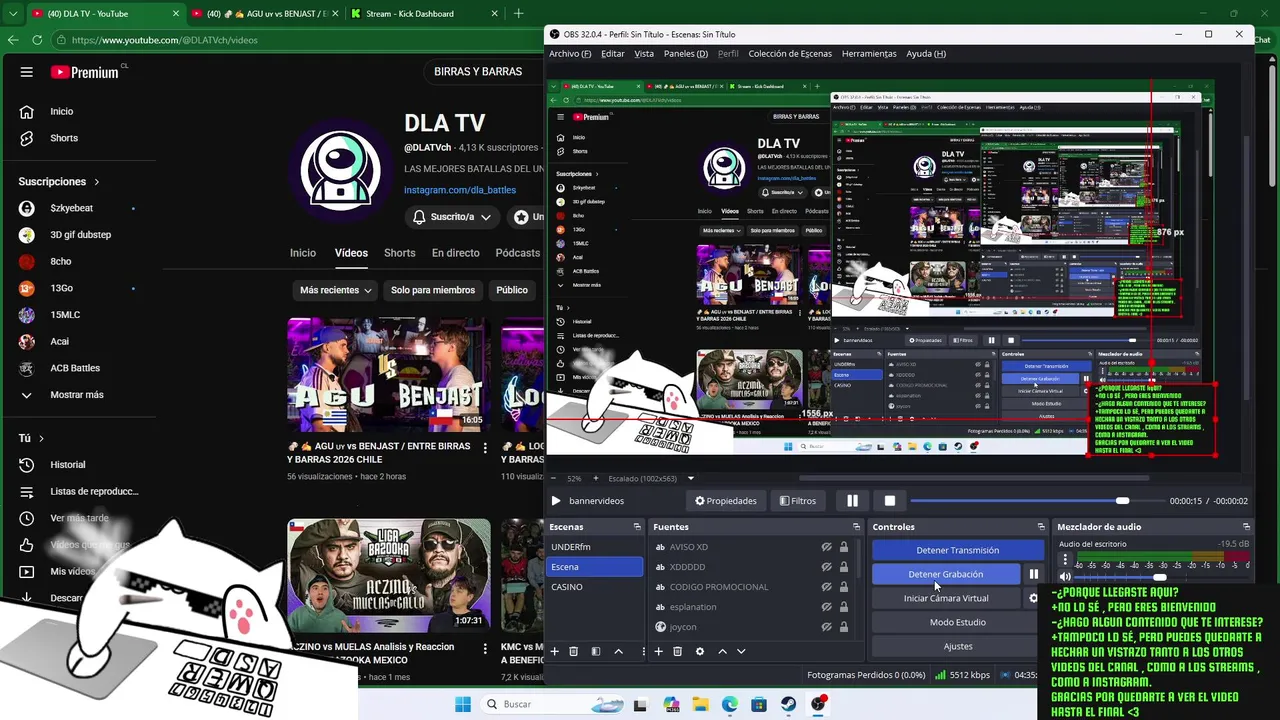Pause the bannervideos media playback

pyautogui.click(x=852, y=501)
